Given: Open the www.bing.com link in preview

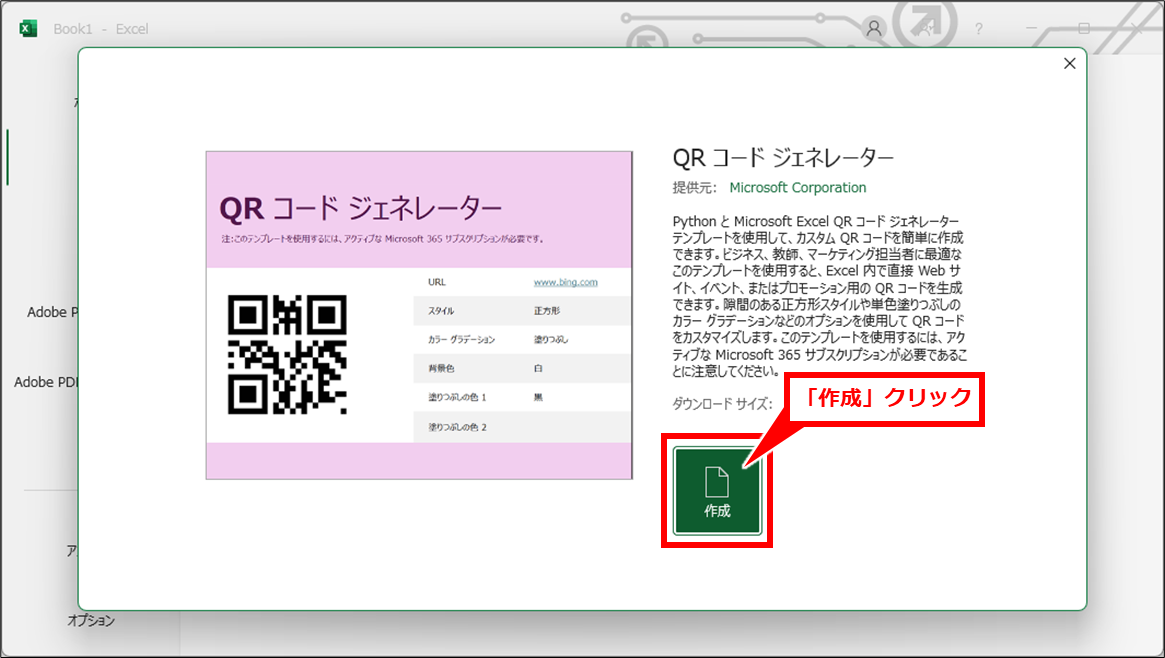Looking at the screenshot, I should [565, 282].
